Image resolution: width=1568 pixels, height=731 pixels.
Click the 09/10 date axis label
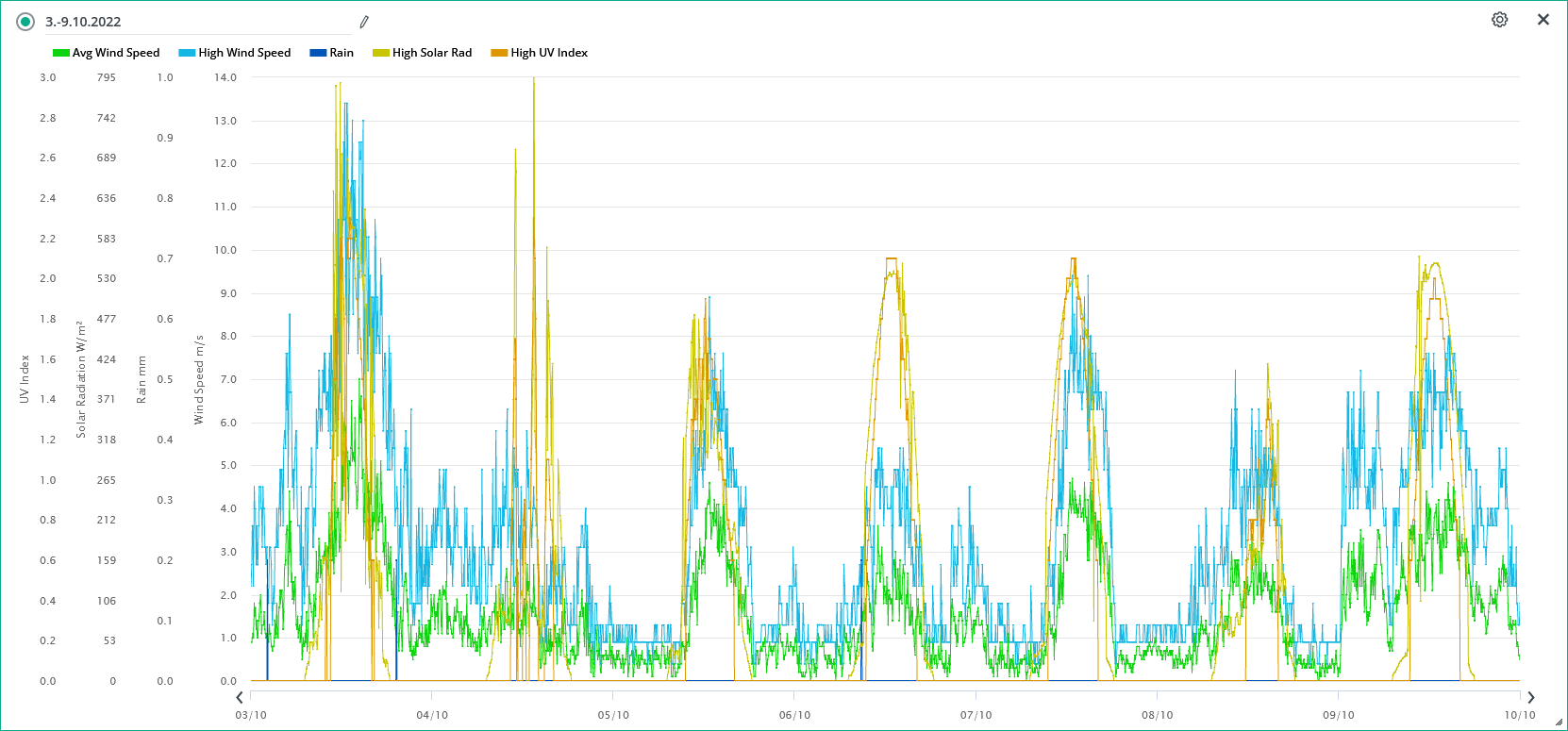(x=1338, y=715)
